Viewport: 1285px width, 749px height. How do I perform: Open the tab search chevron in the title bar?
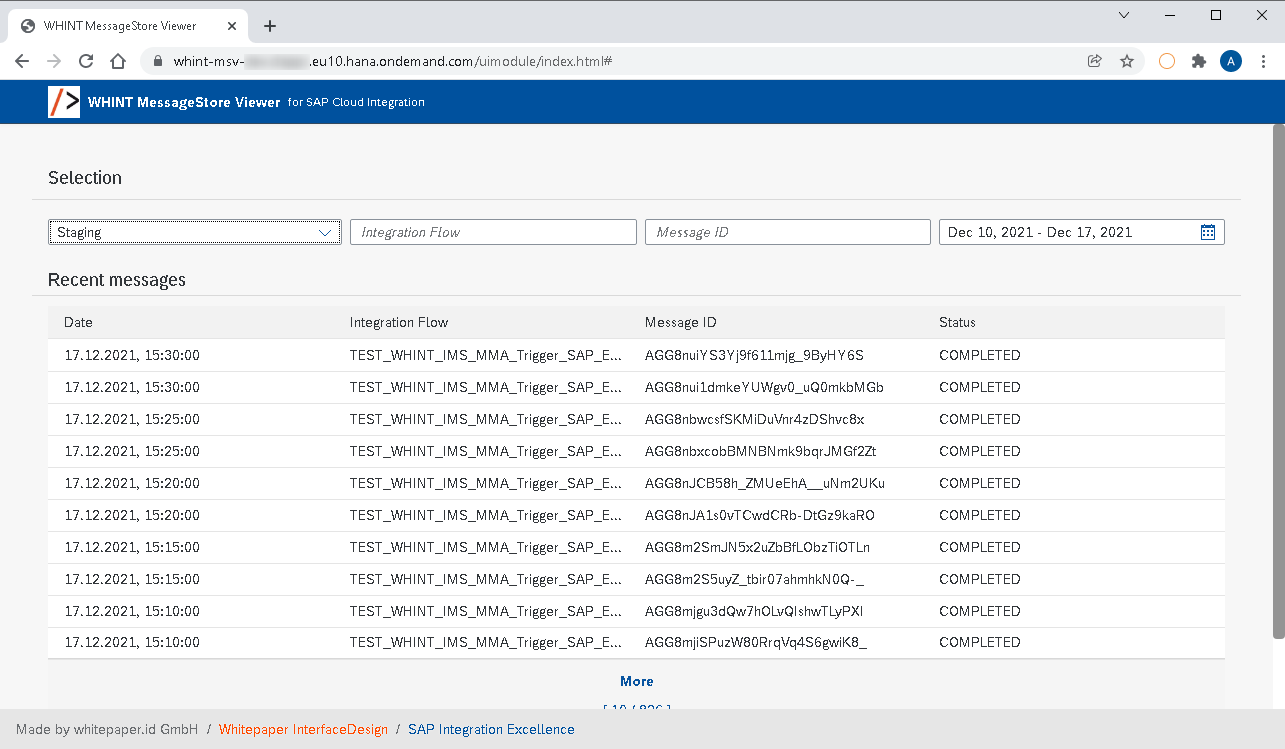coord(1124,15)
